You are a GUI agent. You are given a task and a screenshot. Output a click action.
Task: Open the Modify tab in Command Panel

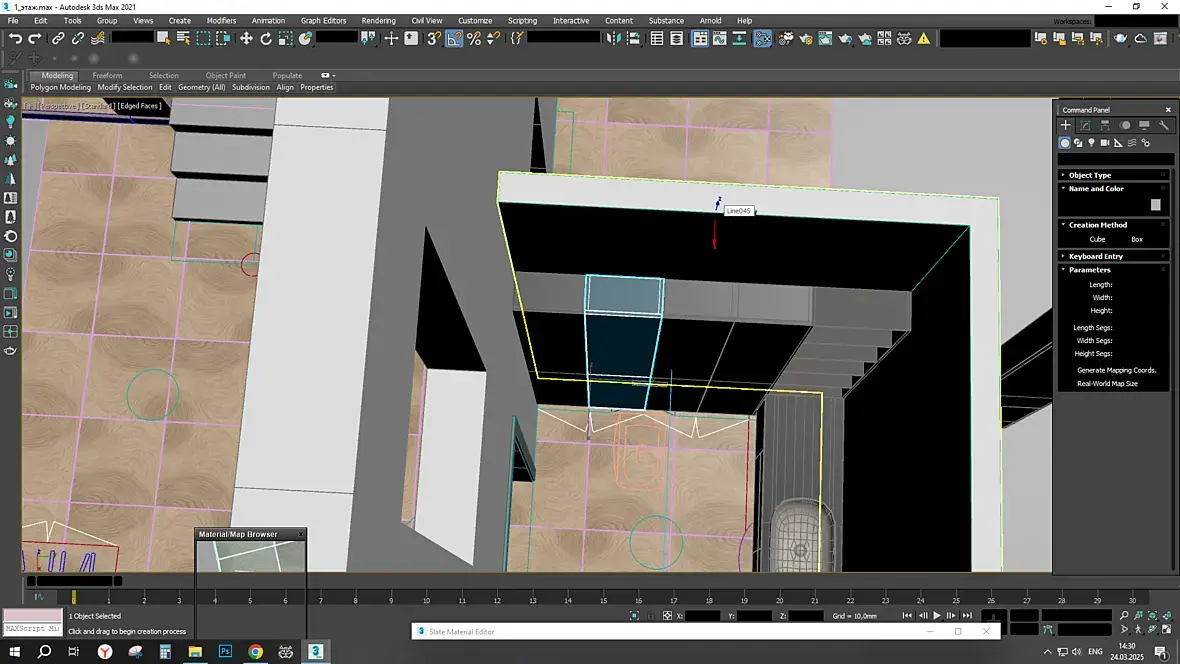tap(1085, 125)
